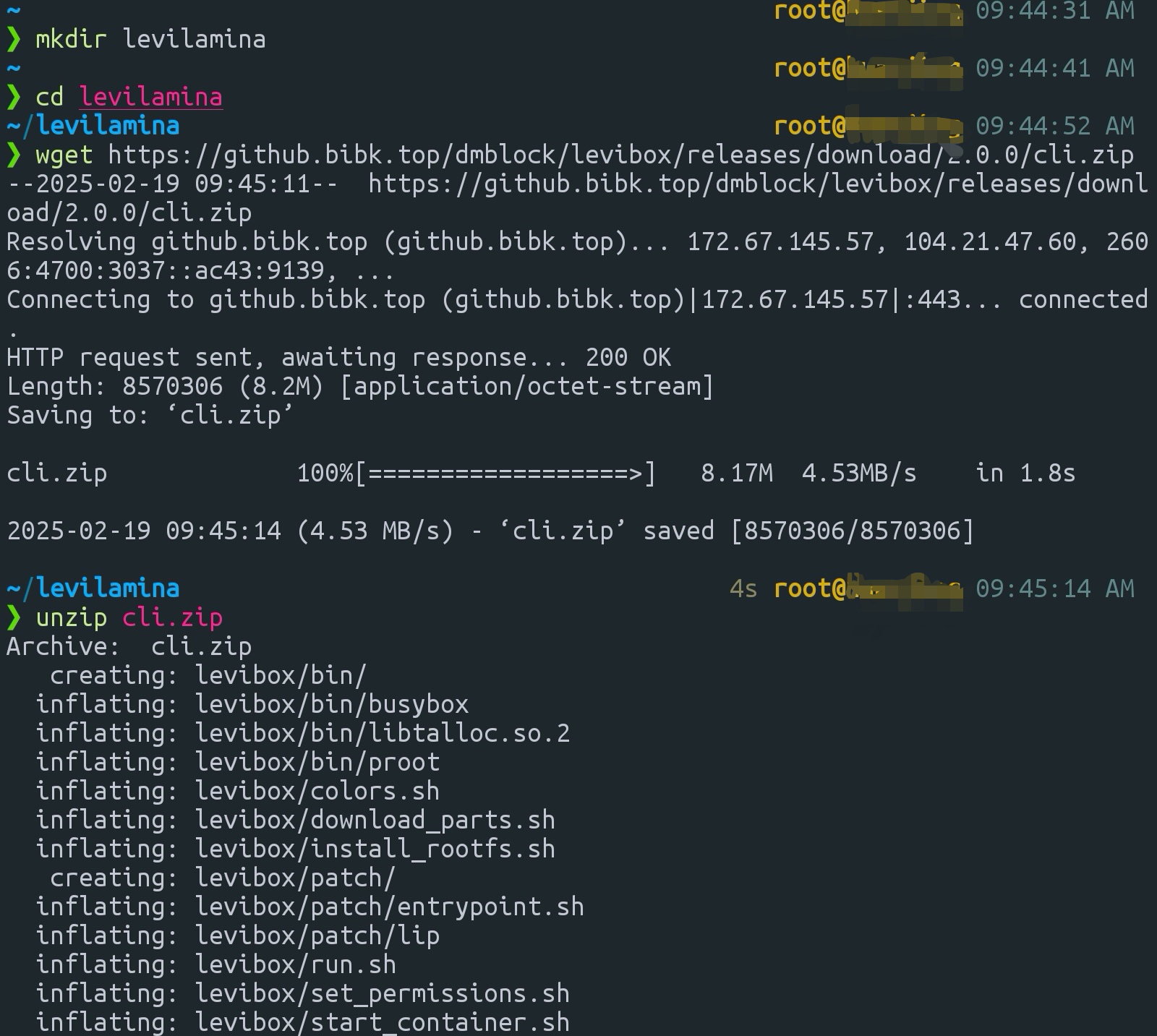Click the 'levibox/patch/lip' file line
Viewport: 1157px width, 1036px height.
point(238,936)
